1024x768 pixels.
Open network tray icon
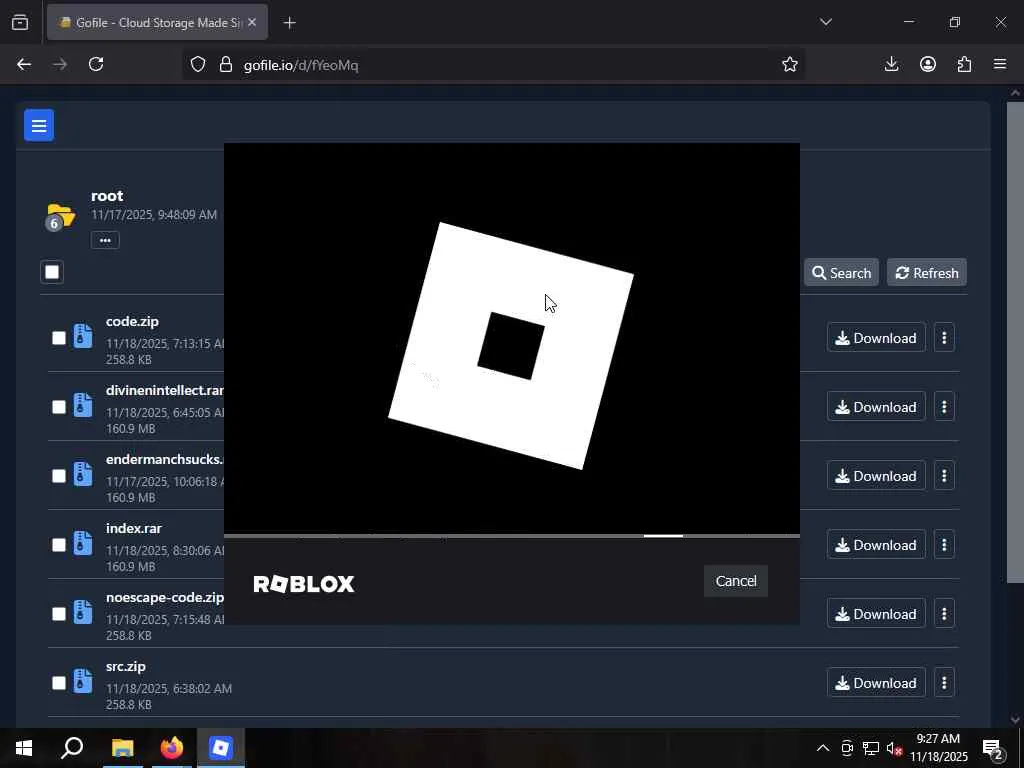pos(871,748)
